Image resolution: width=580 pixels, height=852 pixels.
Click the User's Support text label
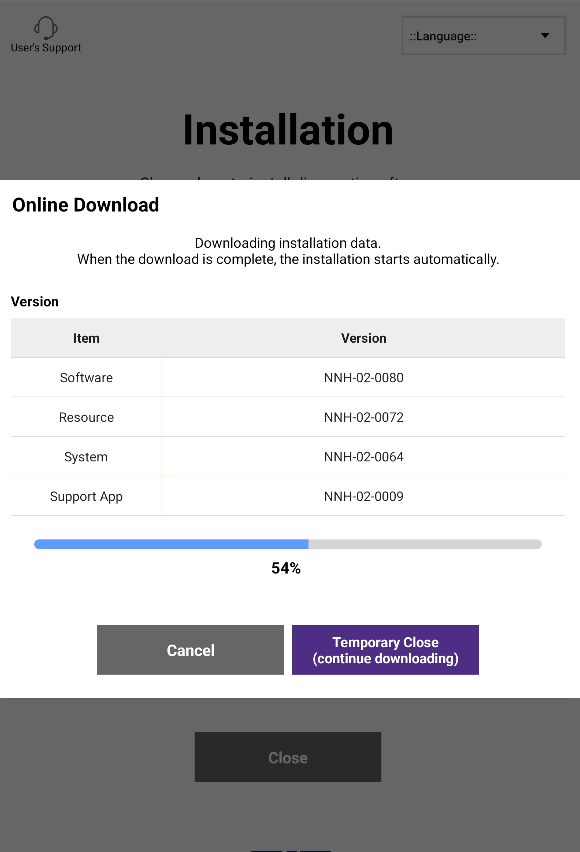[46, 48]
